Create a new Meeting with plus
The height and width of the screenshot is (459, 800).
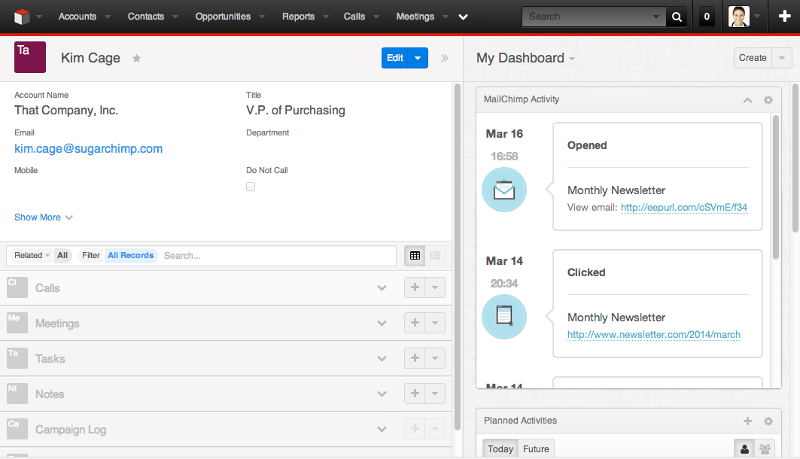pos(415,322)
